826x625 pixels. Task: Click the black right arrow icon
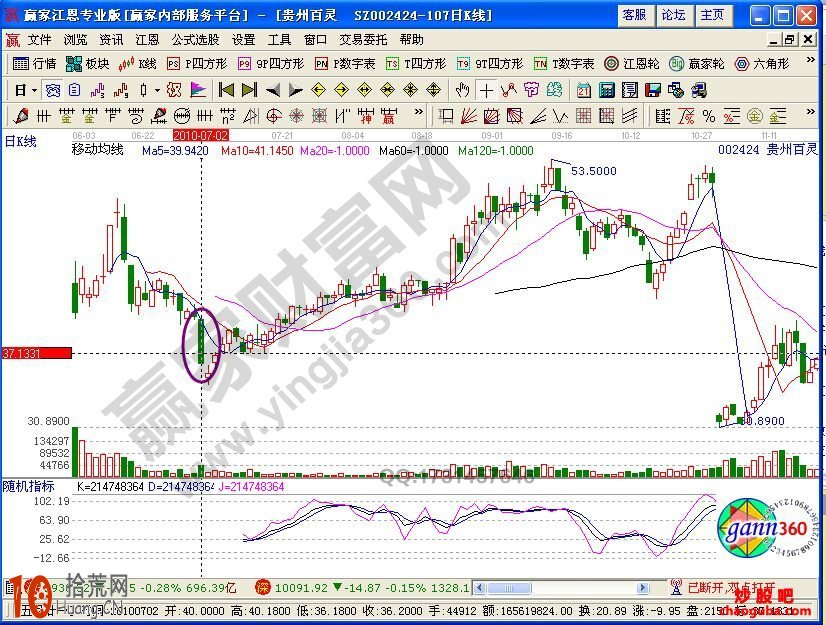[x=296, y=91]
